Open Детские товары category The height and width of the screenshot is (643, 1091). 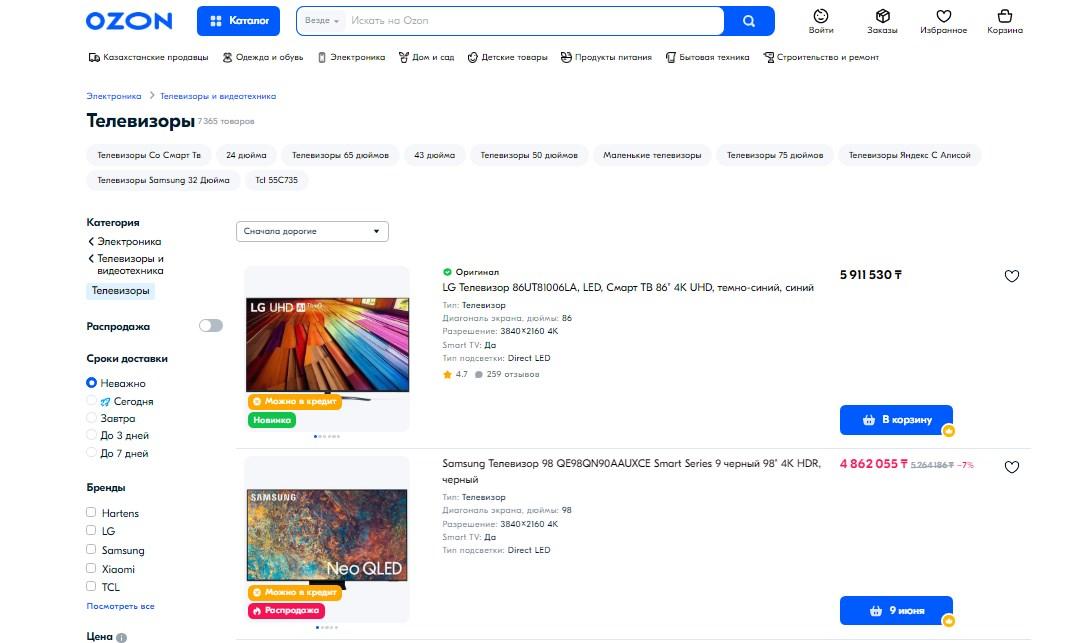[507, 57]
